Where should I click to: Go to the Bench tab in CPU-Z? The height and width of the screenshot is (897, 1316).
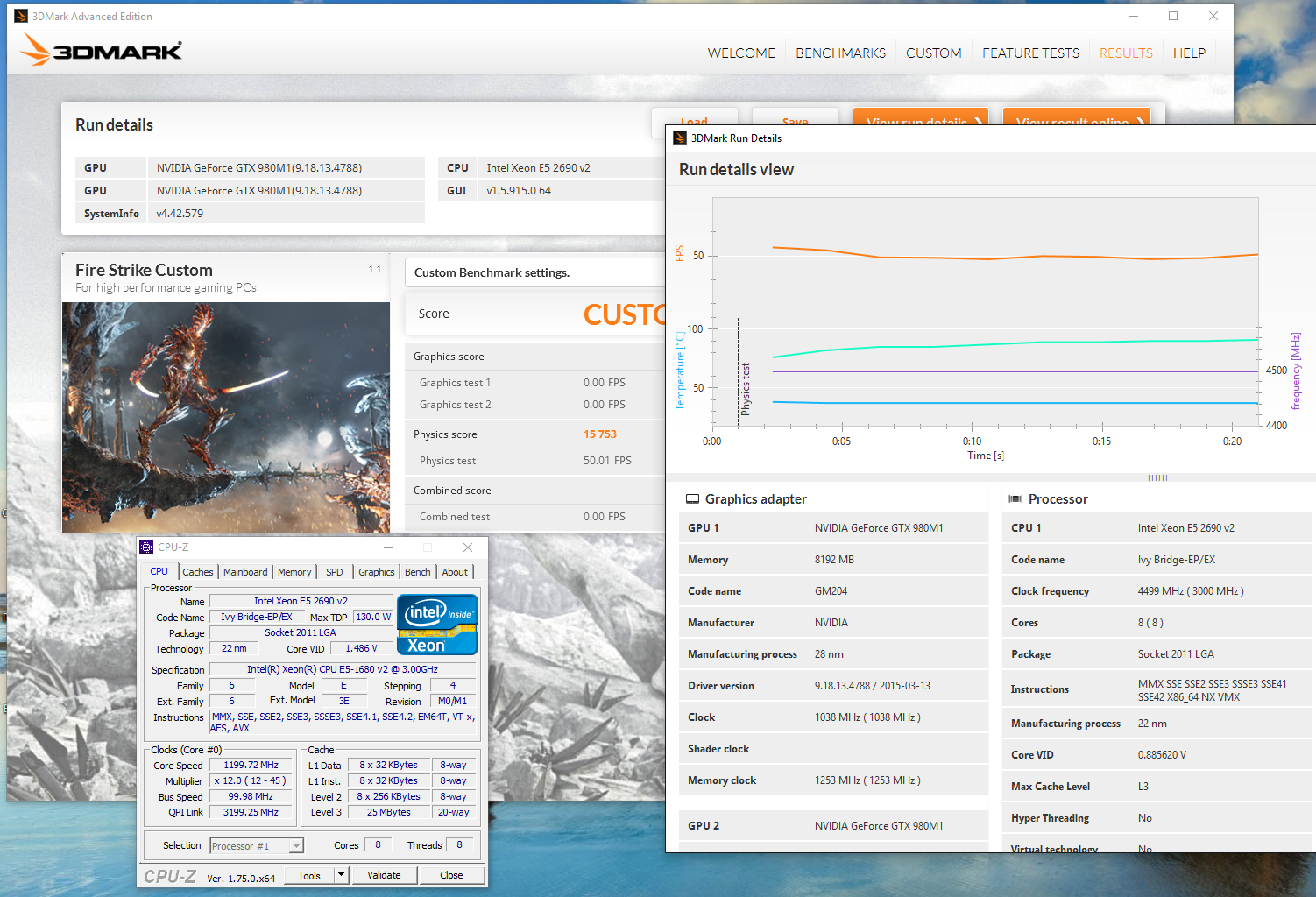[x=418, y=572]
